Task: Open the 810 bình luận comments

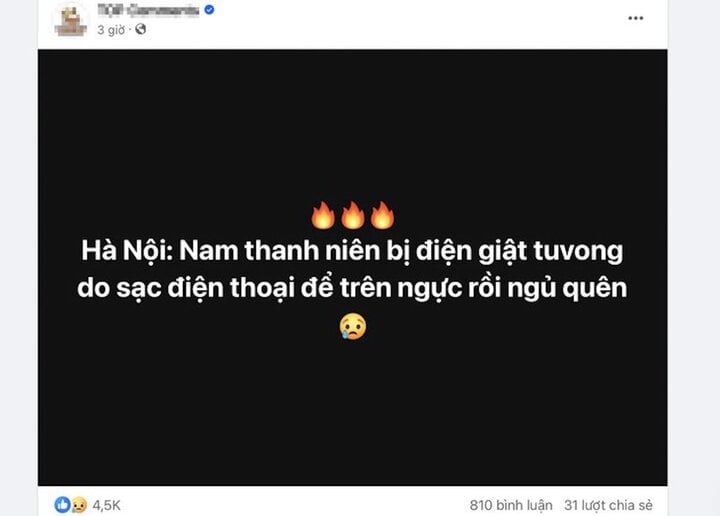Action: click(x=511, y=505)
